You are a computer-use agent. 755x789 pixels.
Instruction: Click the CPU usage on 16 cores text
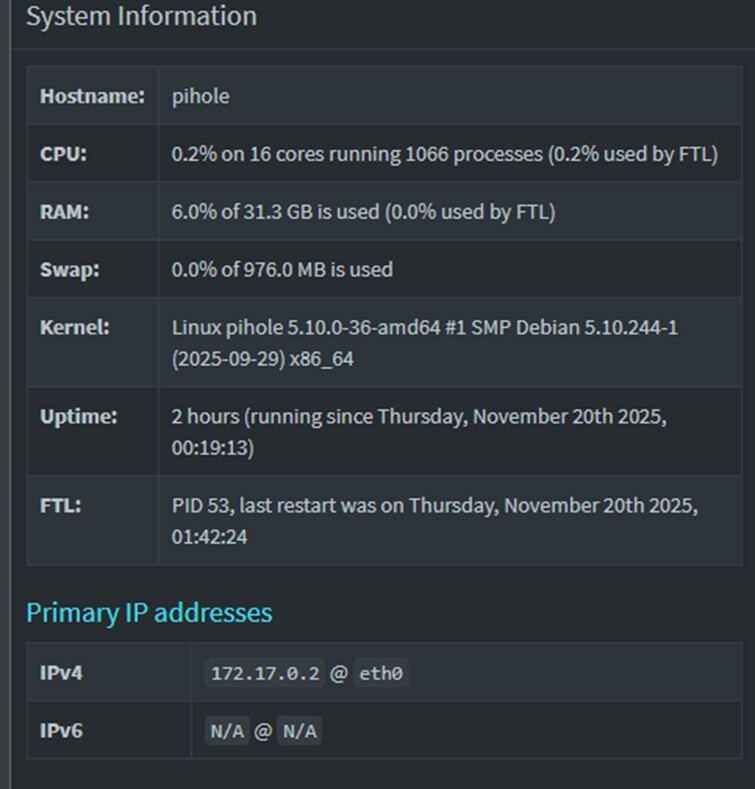click(x=444, y=155)
